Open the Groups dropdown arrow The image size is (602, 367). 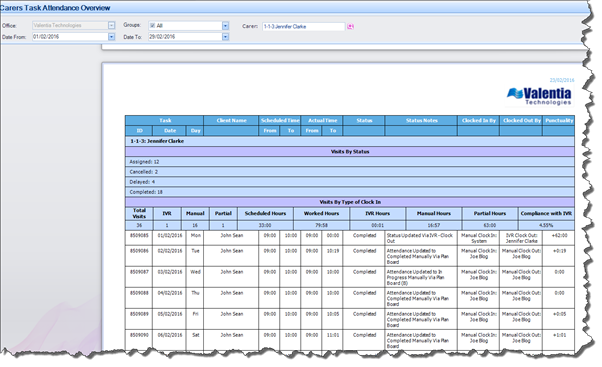(225, 26)
